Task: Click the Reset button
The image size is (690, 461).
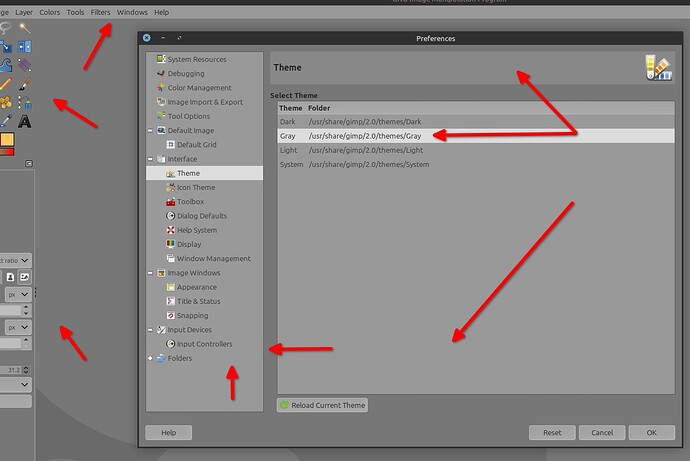Action: coord(552,432)
